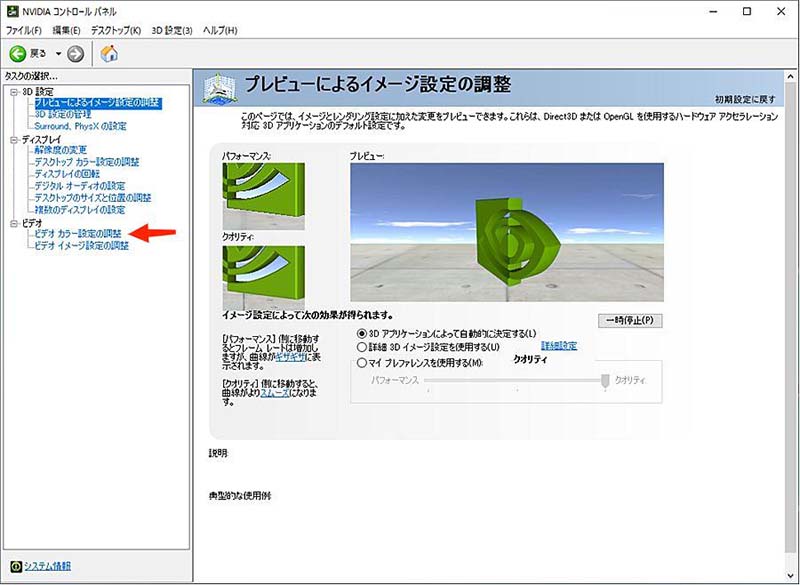Collapse the 3D 設定 tree node
800x585 pixels.
point(13,92)
